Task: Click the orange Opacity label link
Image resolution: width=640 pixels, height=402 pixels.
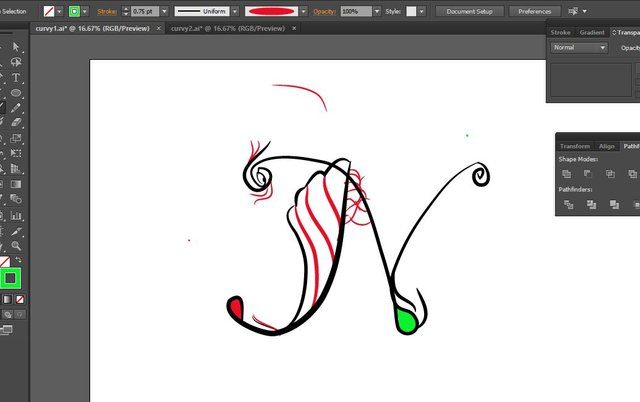Action: coord(324,11)
